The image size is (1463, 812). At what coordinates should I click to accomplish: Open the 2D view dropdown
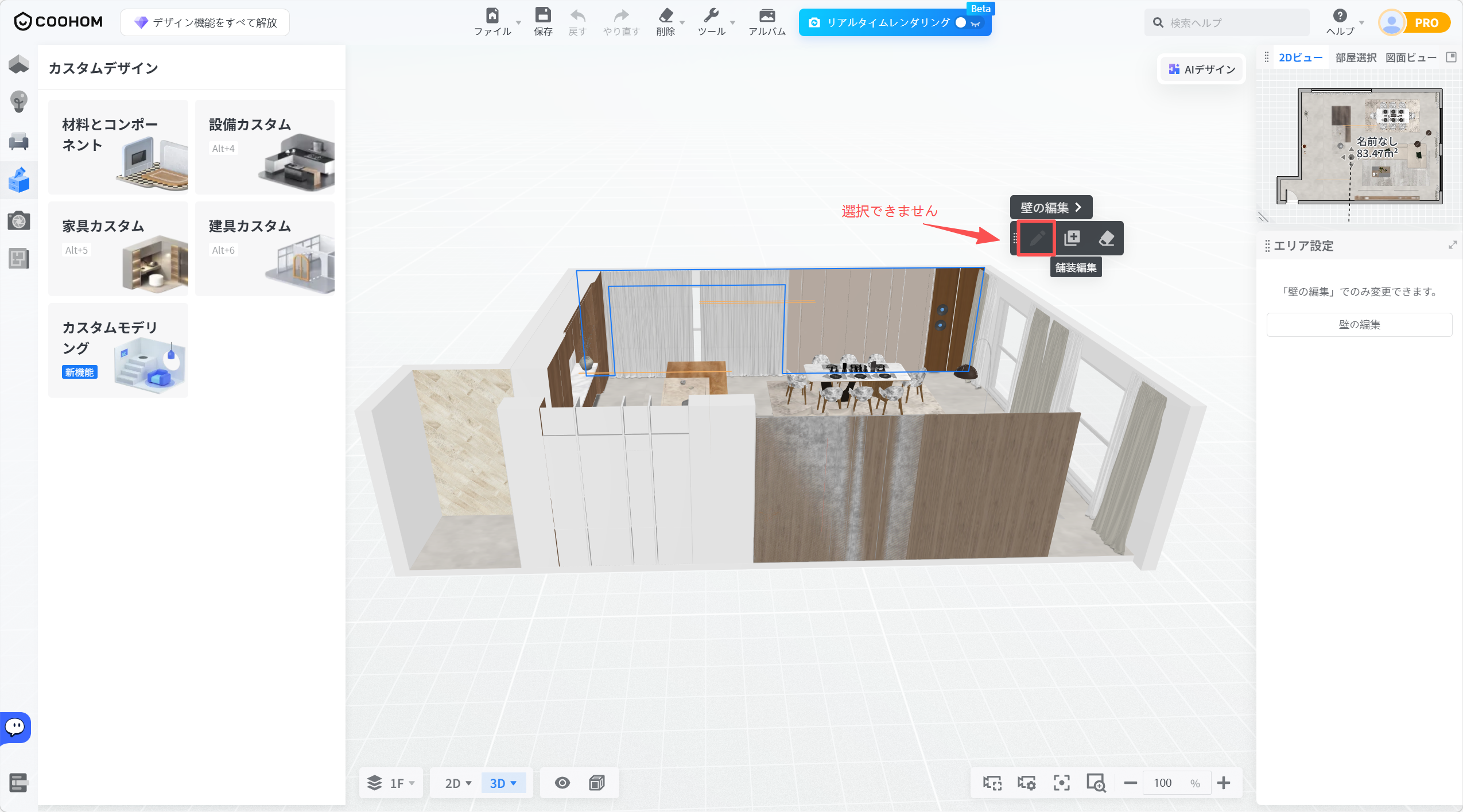click(458, 783)
